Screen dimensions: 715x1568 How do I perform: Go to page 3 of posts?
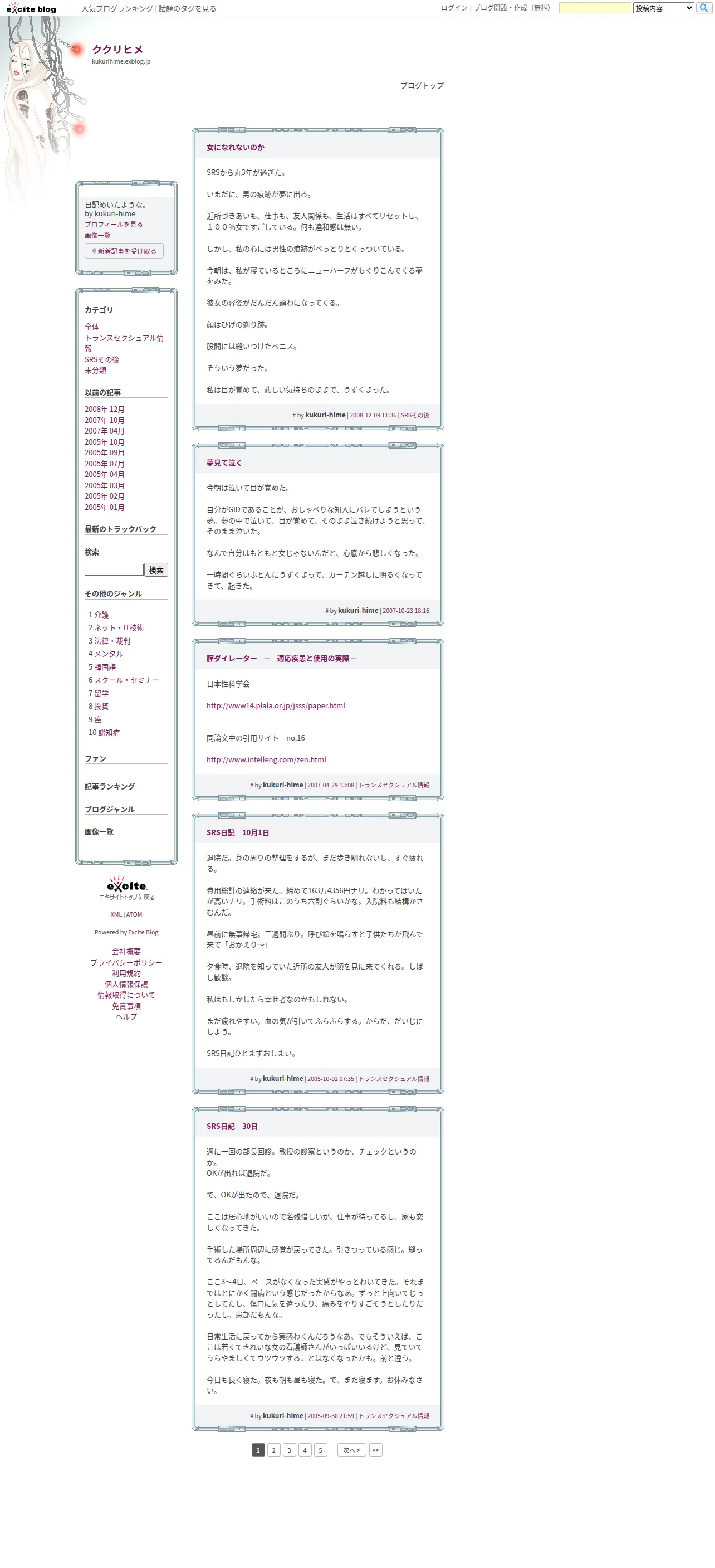289,1450
